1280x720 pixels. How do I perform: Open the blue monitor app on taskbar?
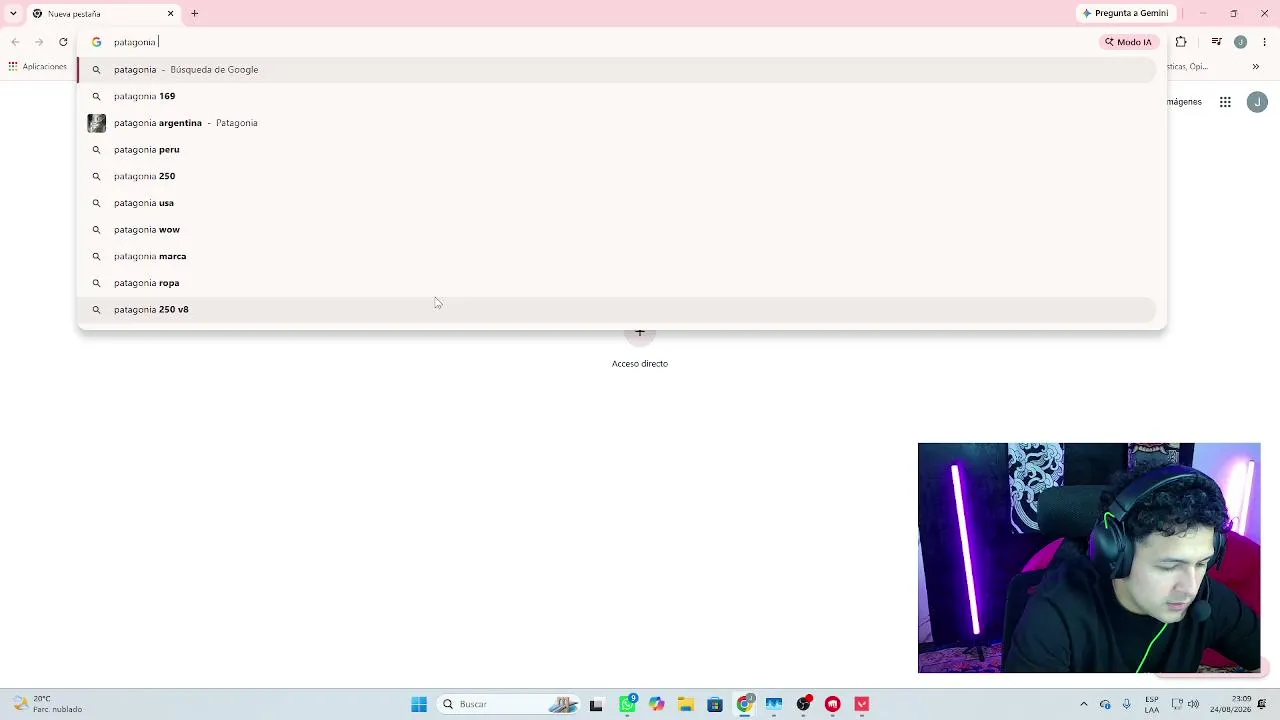pos(774,704)
